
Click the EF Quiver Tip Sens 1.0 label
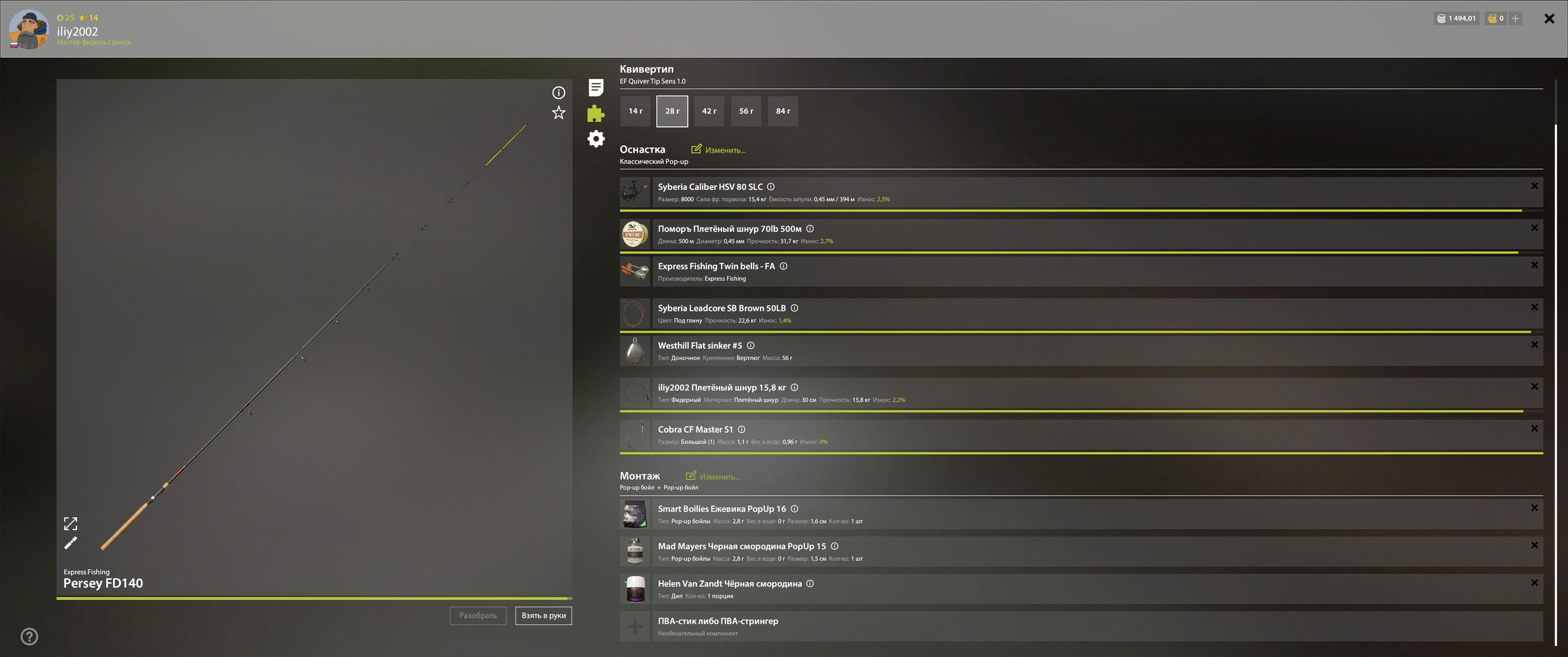pyautogui.click(x=652, y=82)
